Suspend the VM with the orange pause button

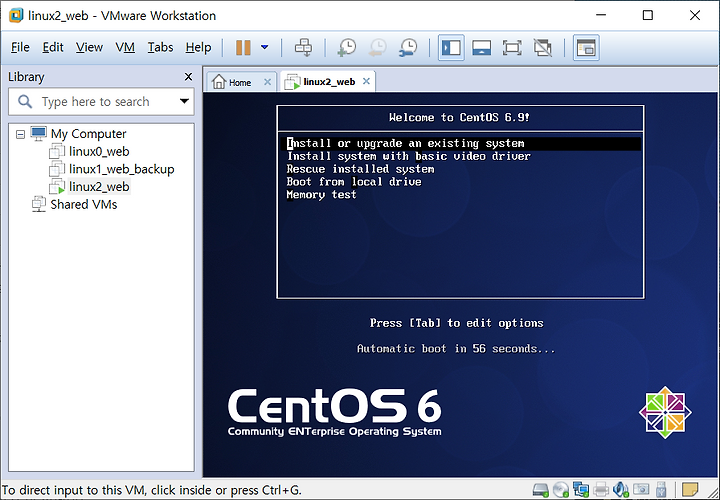(243, 47)
